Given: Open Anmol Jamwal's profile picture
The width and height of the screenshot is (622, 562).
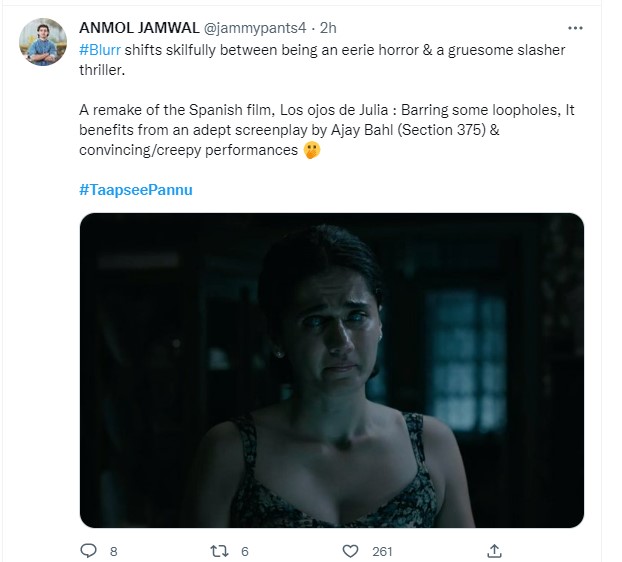Looking at the screenshot, I should 44,41.
